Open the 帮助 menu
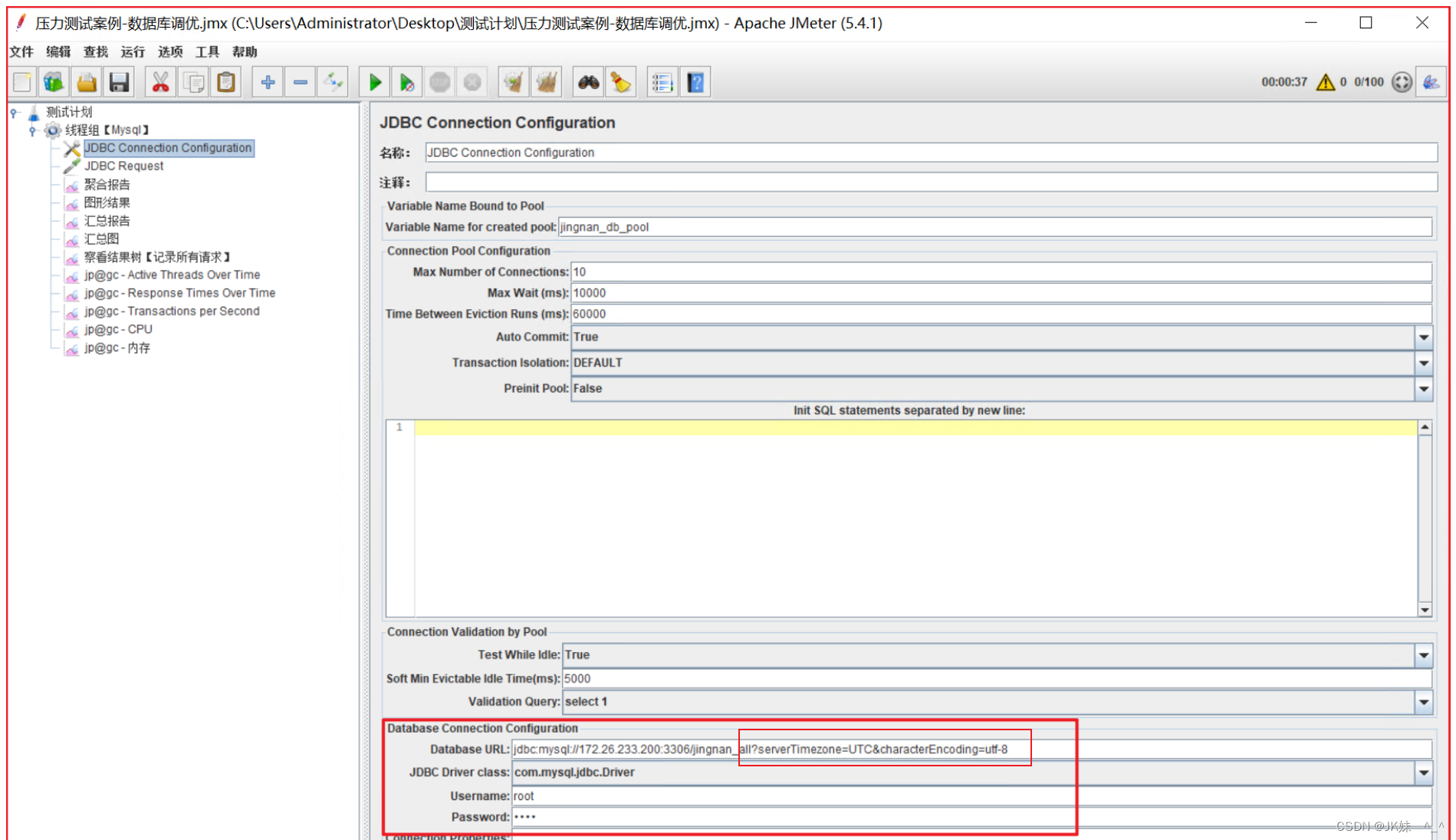Screen dimensions: 1456x840 point(245,51)
